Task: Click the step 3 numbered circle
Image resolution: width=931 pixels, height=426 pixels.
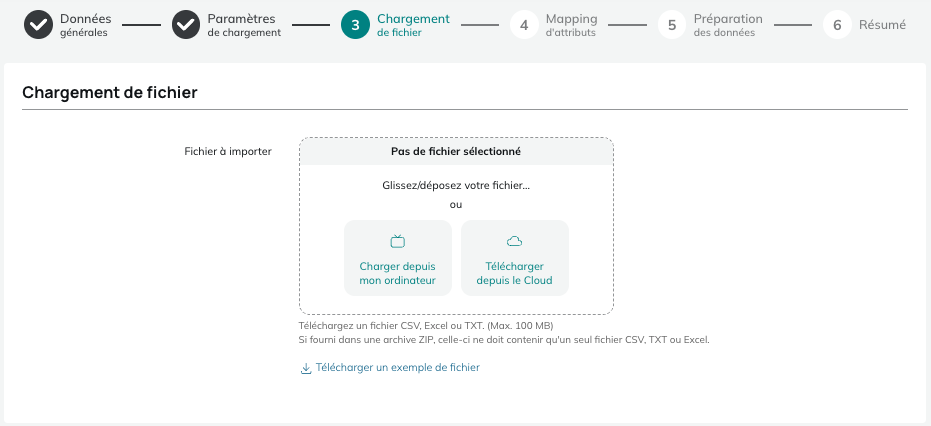Action: coord(356,25)
